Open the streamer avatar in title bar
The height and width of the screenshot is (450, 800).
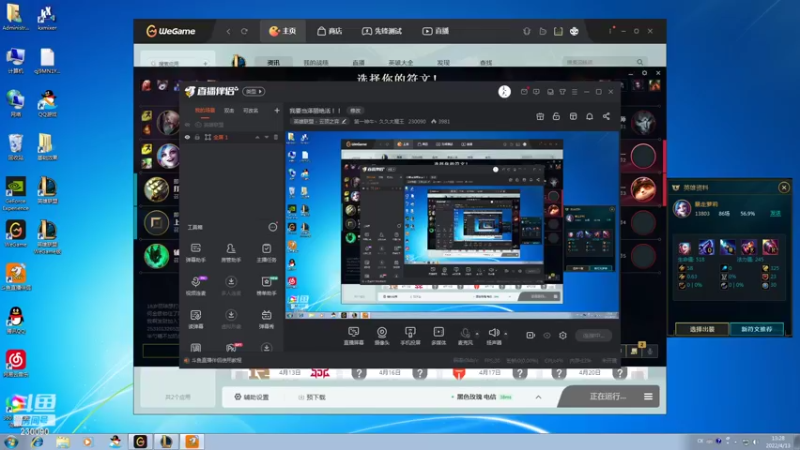504,91
